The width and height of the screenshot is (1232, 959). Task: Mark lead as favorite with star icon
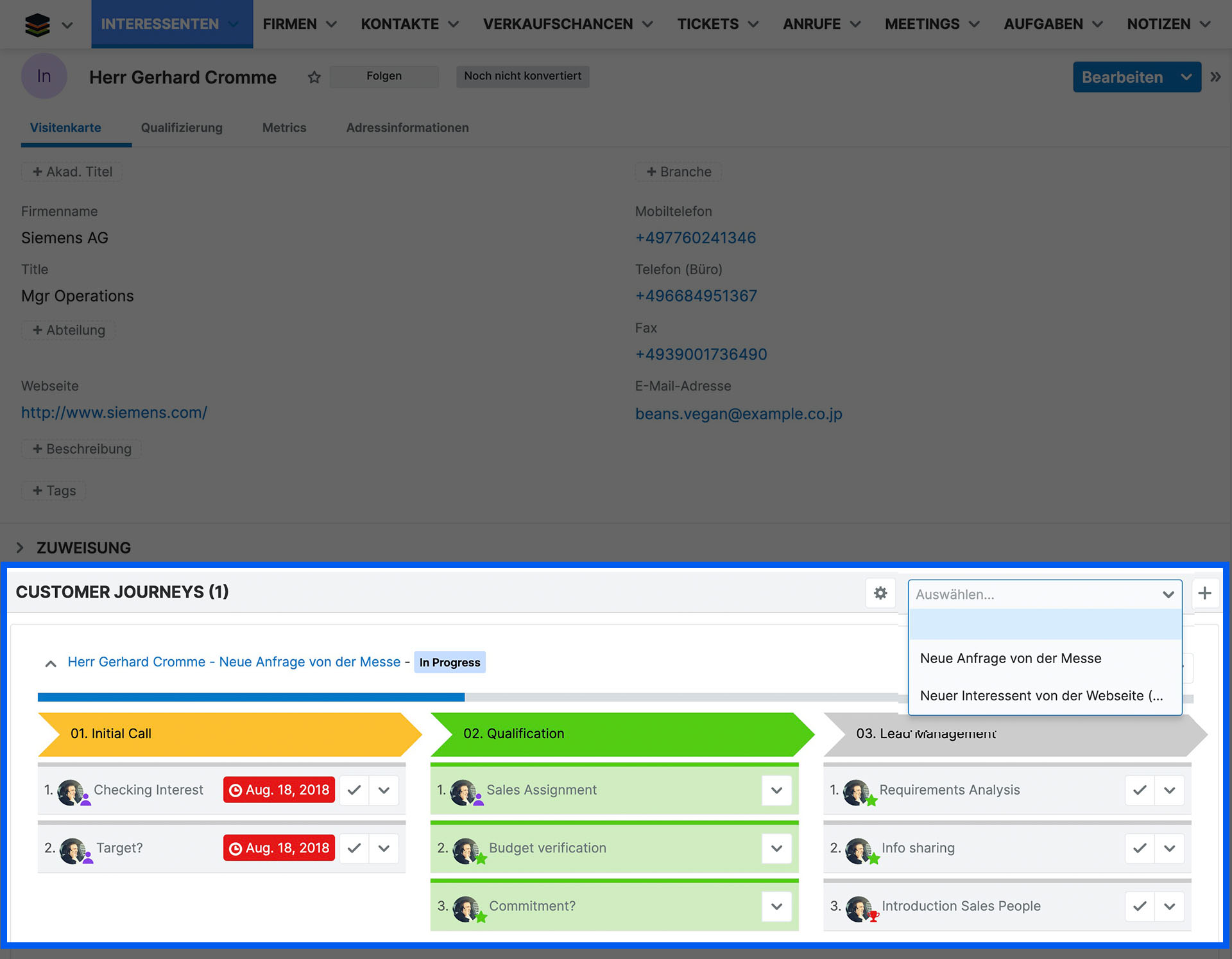[314, 77]
